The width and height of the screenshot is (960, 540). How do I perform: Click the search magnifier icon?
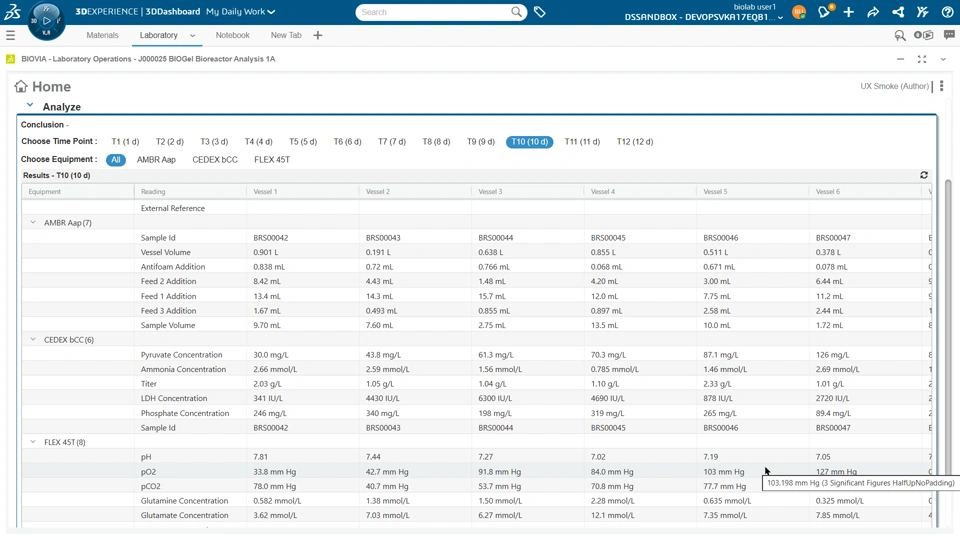click(517, 12)
